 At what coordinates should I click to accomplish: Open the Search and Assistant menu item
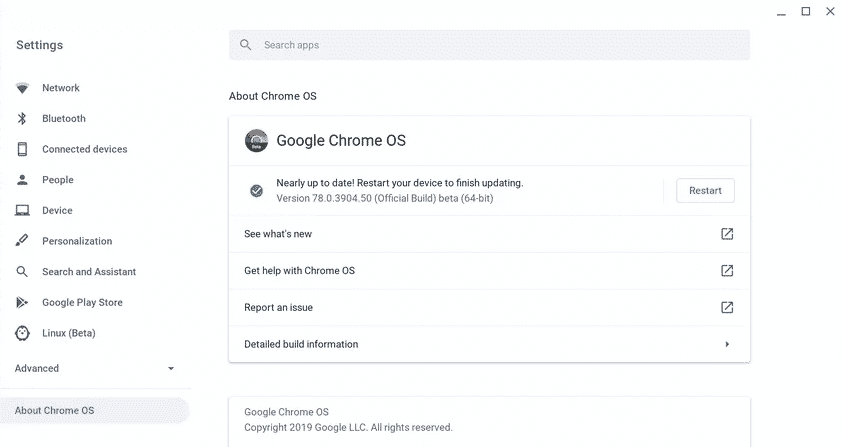89,272
